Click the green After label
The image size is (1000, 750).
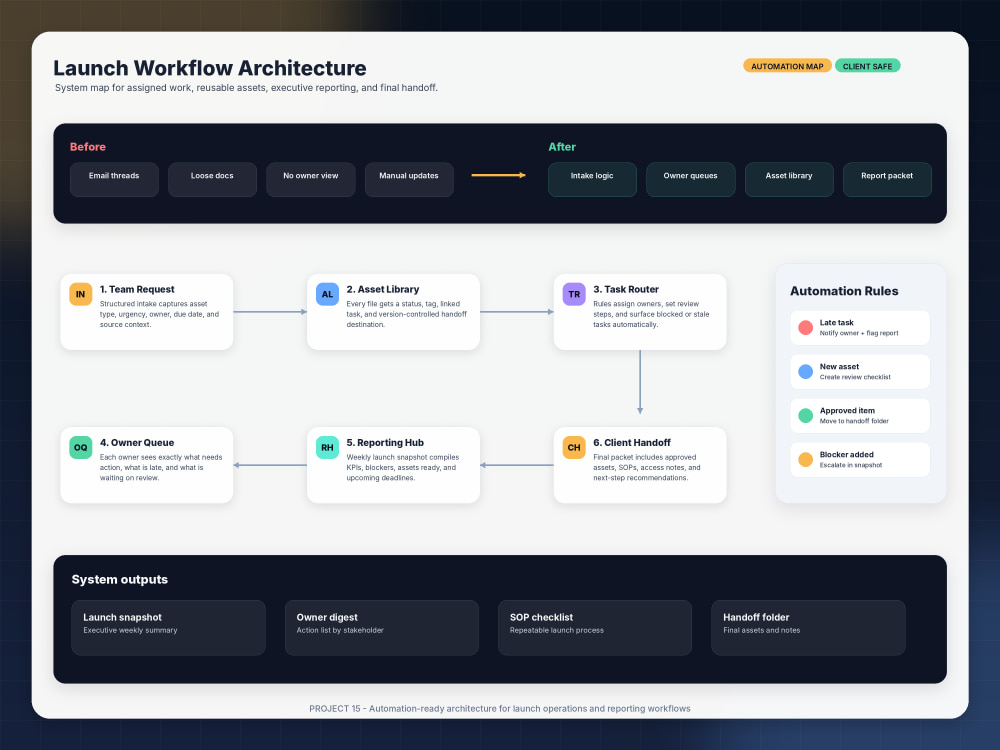(562, 147)
